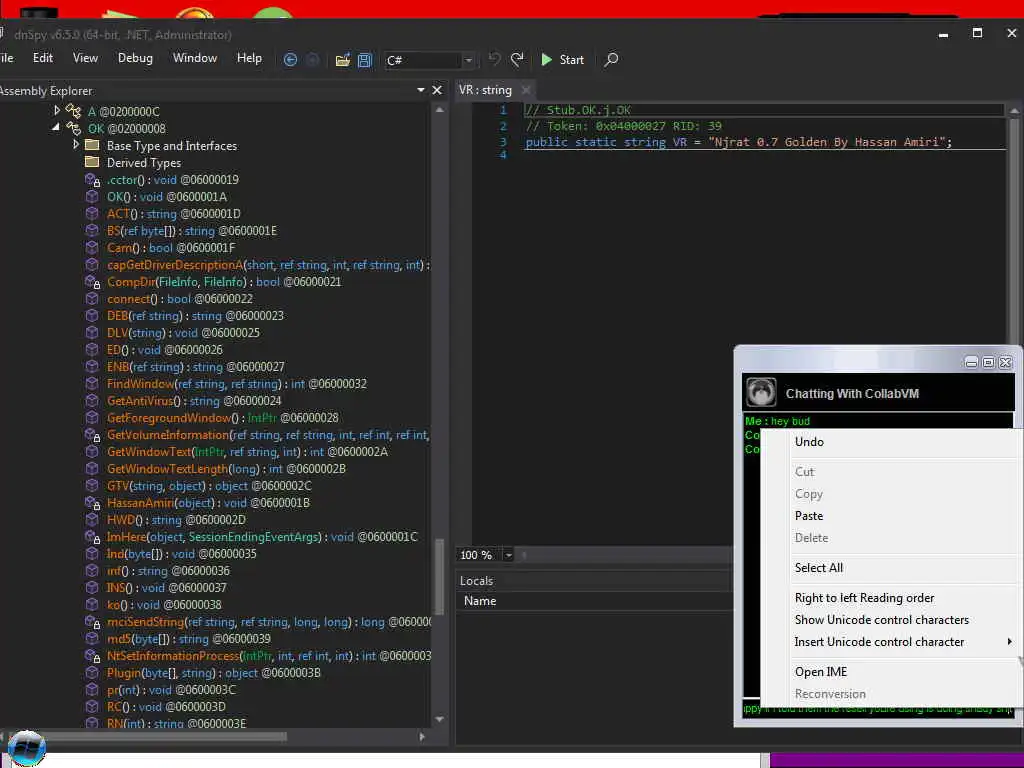Close the Assembly Explorer panel

pyautogui.click(x=437, y=90)
